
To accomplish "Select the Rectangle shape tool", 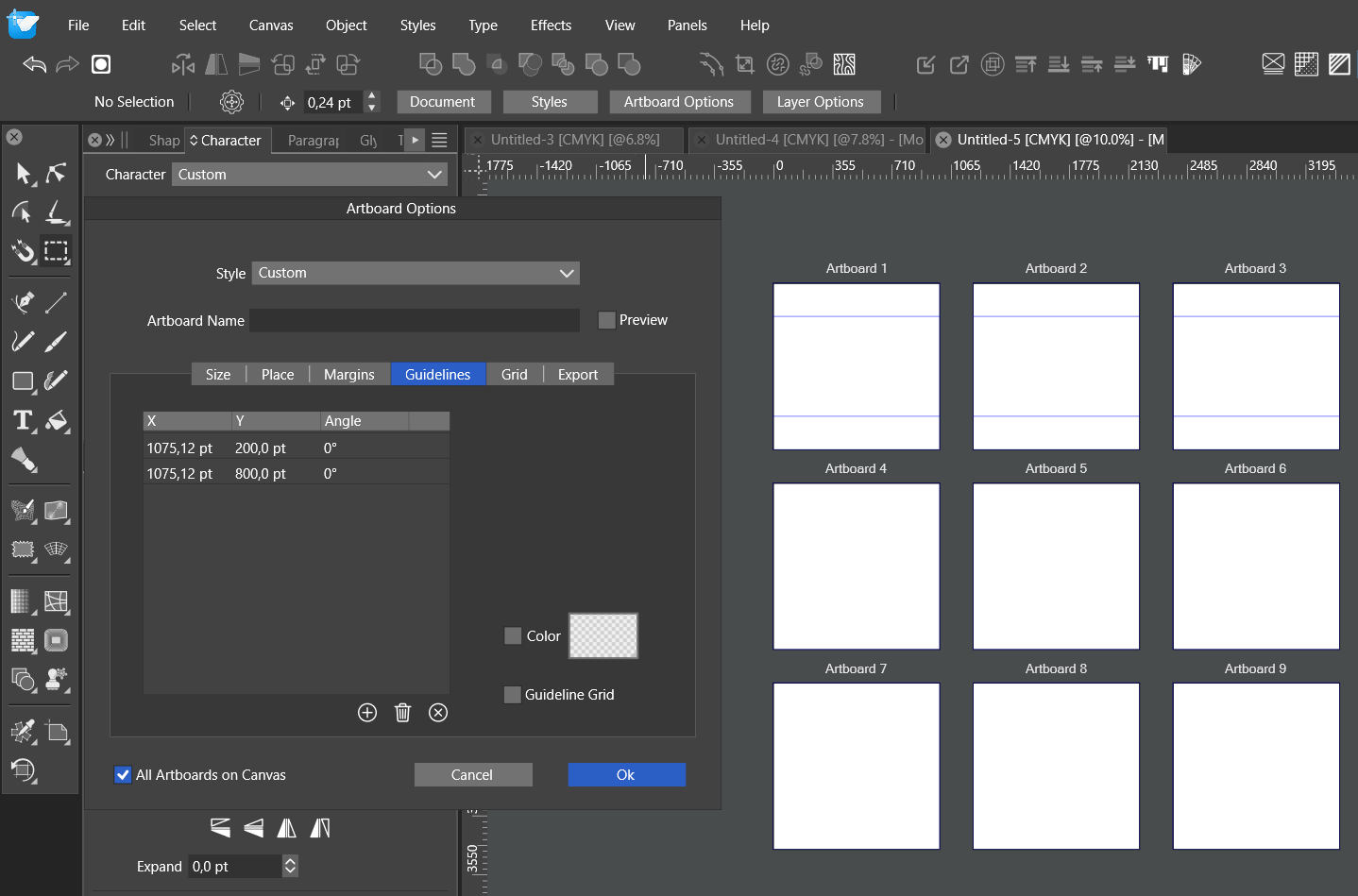I will 23,381.
